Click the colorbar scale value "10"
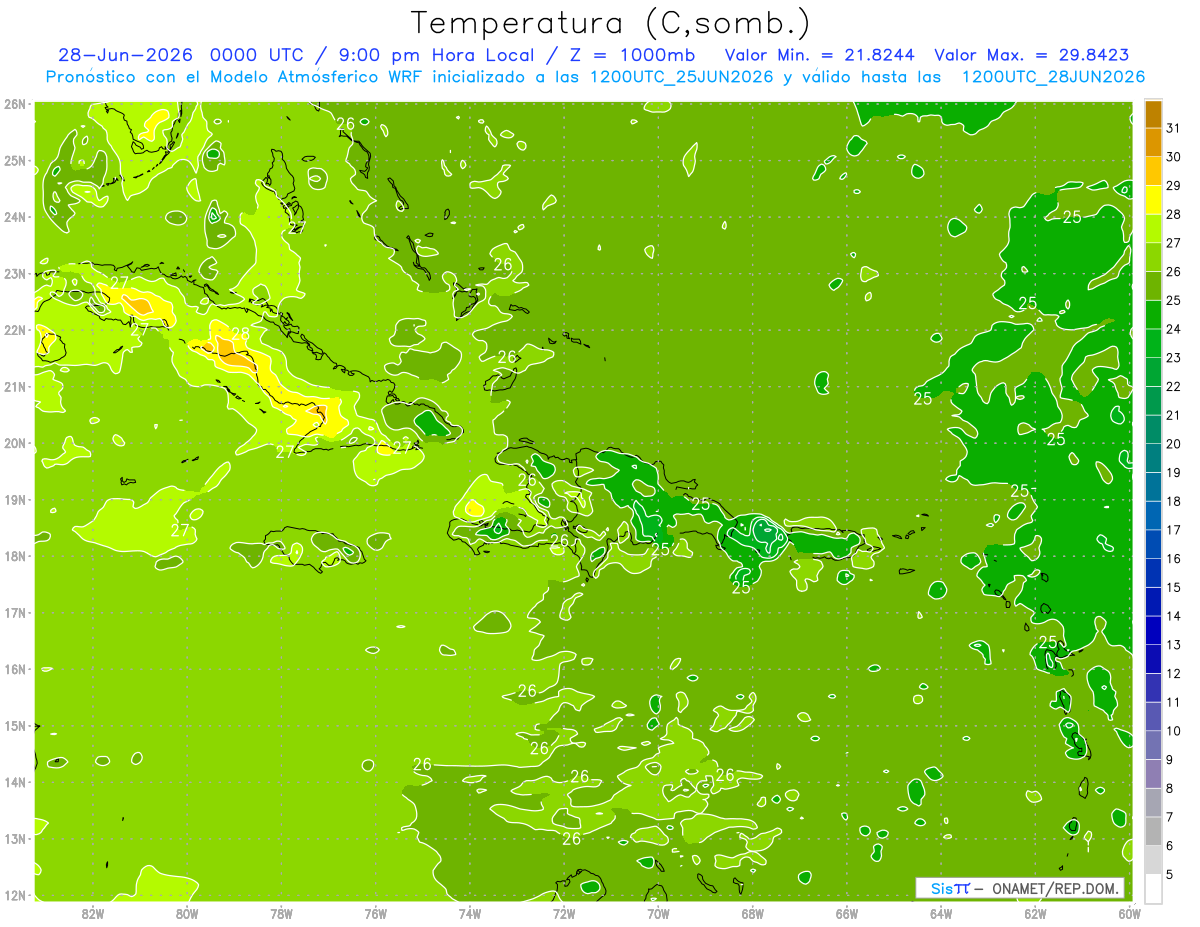Screen dimensions: 1200x927 pyautogui.click(x=1173, y=730)
